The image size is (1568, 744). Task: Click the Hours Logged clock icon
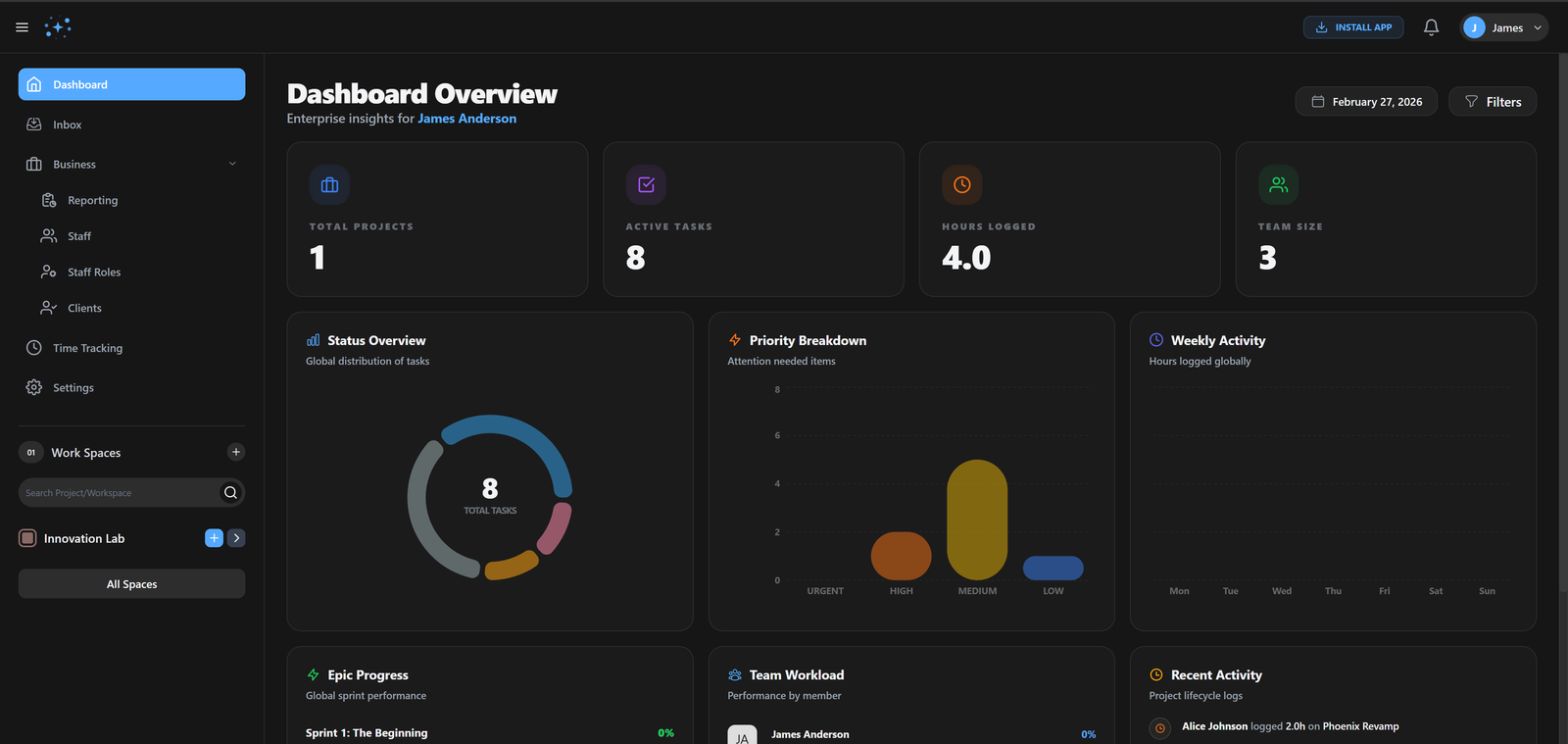pyautogui.click(x=961, y=185)
